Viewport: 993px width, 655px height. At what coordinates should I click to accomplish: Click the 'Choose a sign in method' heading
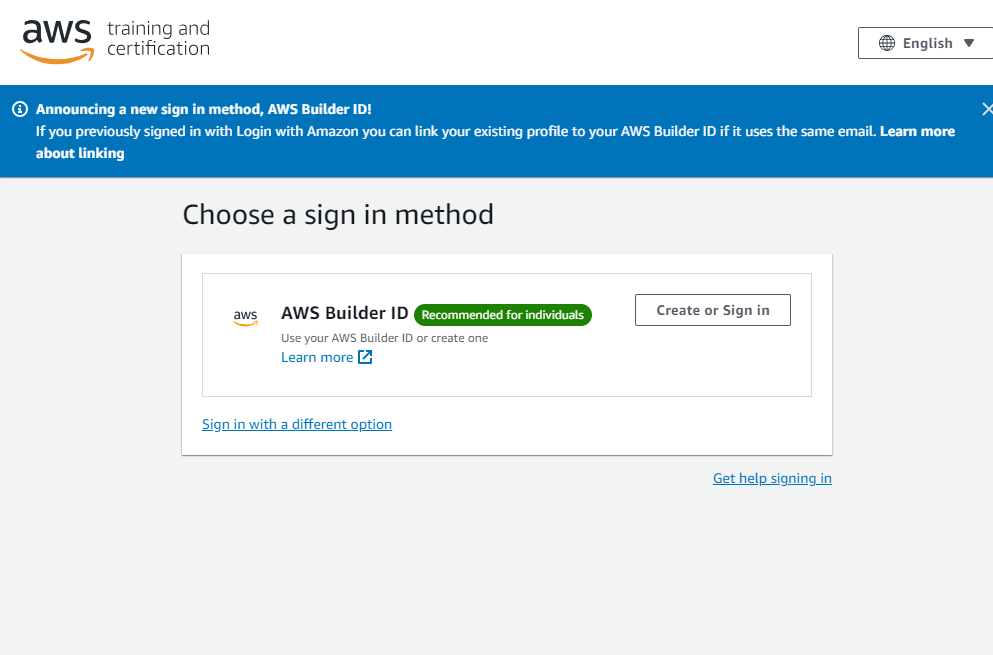point(338,214)
